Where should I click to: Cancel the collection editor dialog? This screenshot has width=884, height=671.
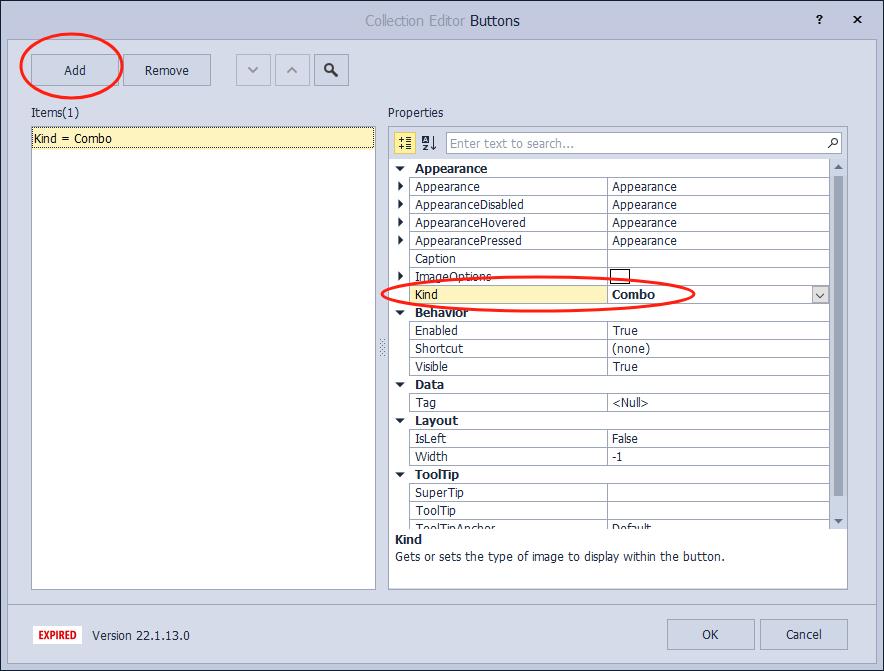click(x=803, y=634)
